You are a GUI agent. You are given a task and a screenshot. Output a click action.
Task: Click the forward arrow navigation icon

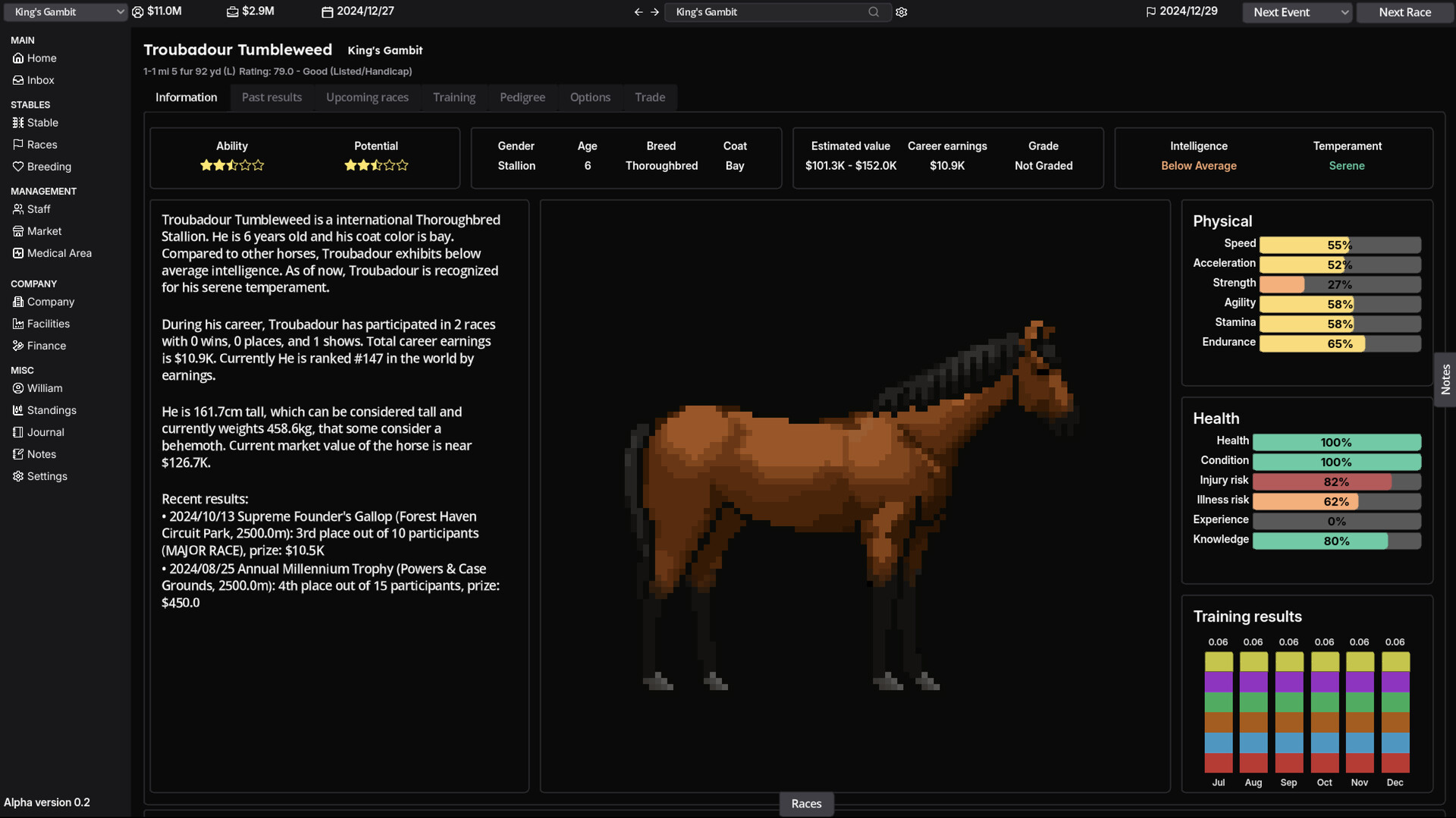tap(654, 12)
